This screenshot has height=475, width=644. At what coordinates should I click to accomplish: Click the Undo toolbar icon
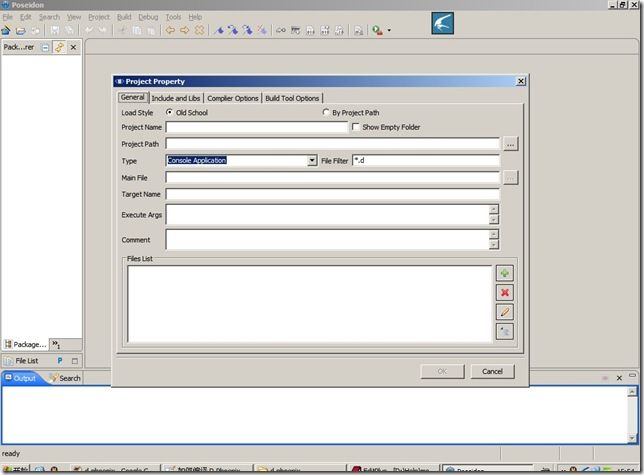coord(88,30)
